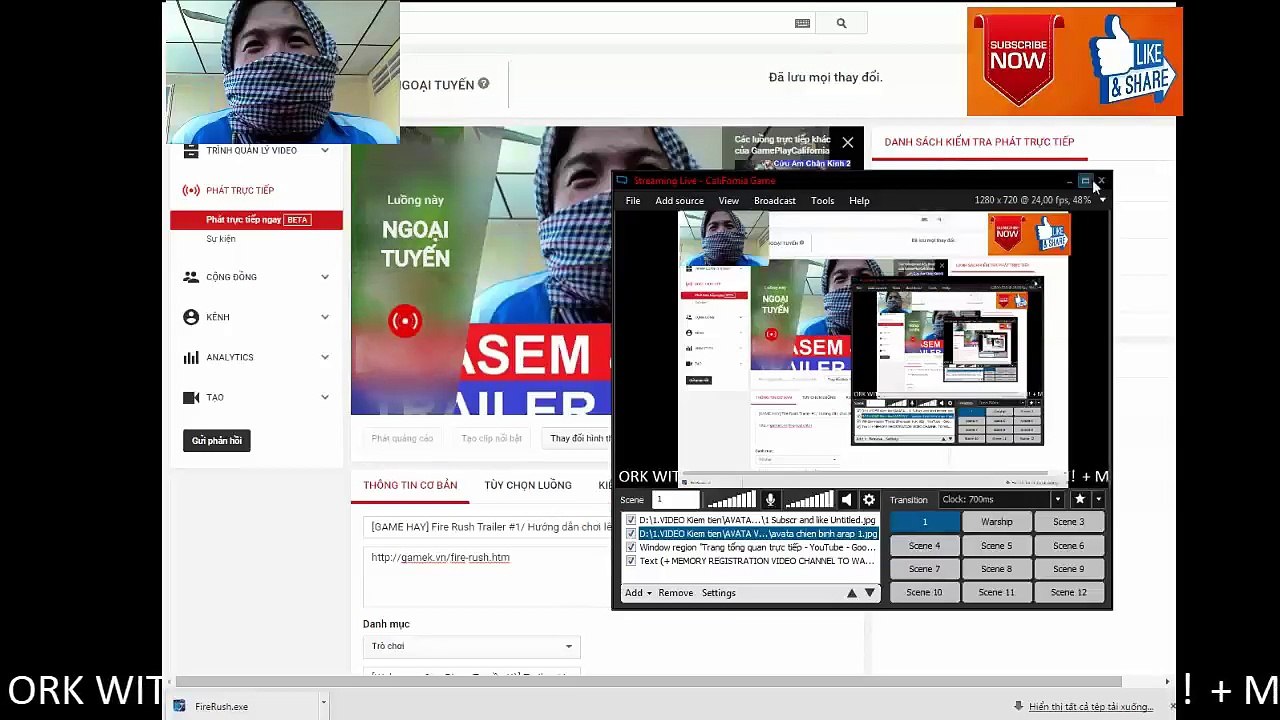Image resolution: width=1280 pixels, height=720 pixels.
Task: Expand the KÊNH section chevron
Action: tap(325, 317)
